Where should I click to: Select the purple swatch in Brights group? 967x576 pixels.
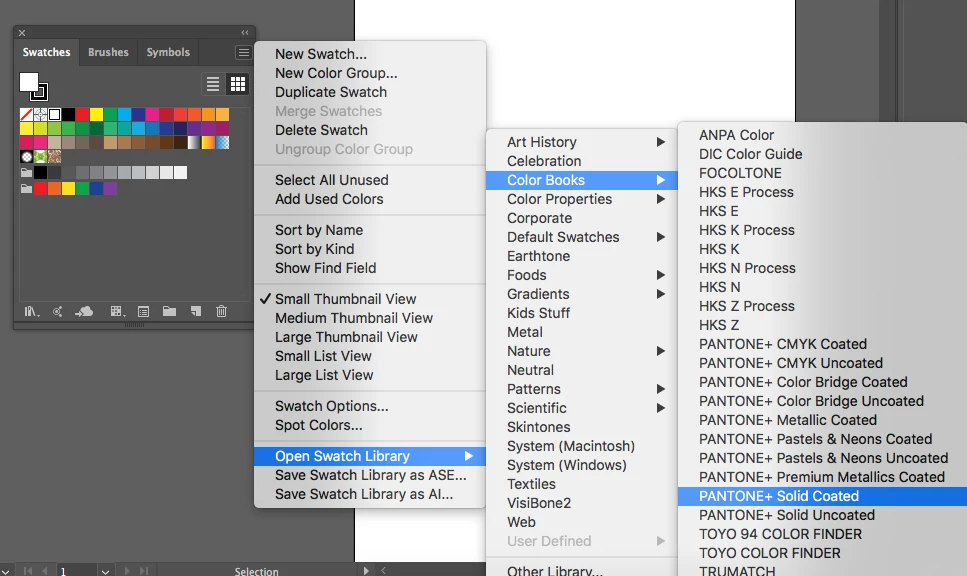(x=110, y=189)
